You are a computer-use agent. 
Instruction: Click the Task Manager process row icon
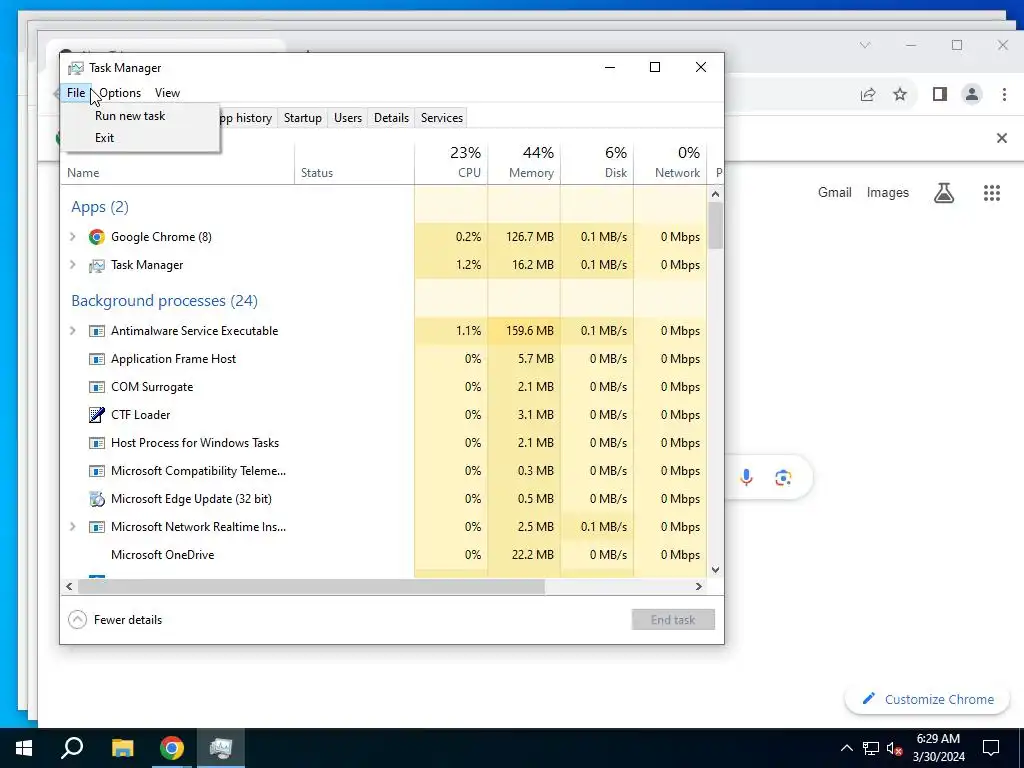pyautogui.click(x=97, y=265)
